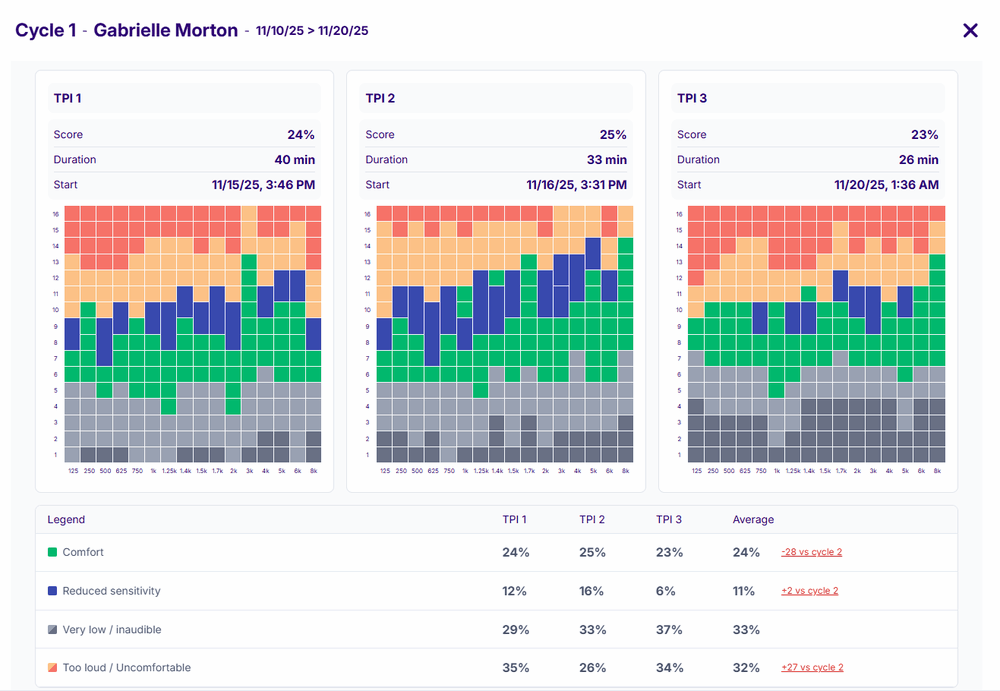Click the orange Too loud / Uncomfortable legend icon
The image size is (1000, 691).
tap(52, 668)
